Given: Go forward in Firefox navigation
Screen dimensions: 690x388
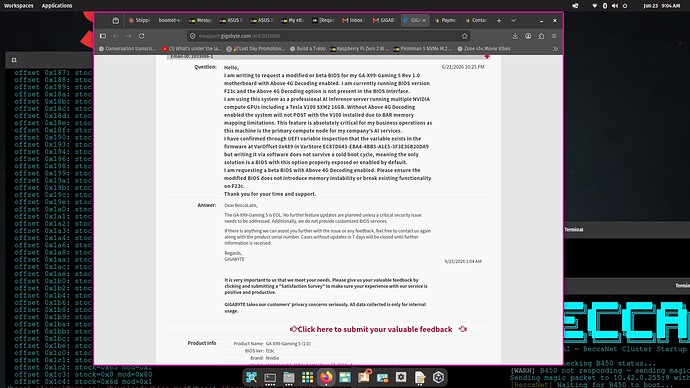Looking at the screenshot, I should pos(128,36).
